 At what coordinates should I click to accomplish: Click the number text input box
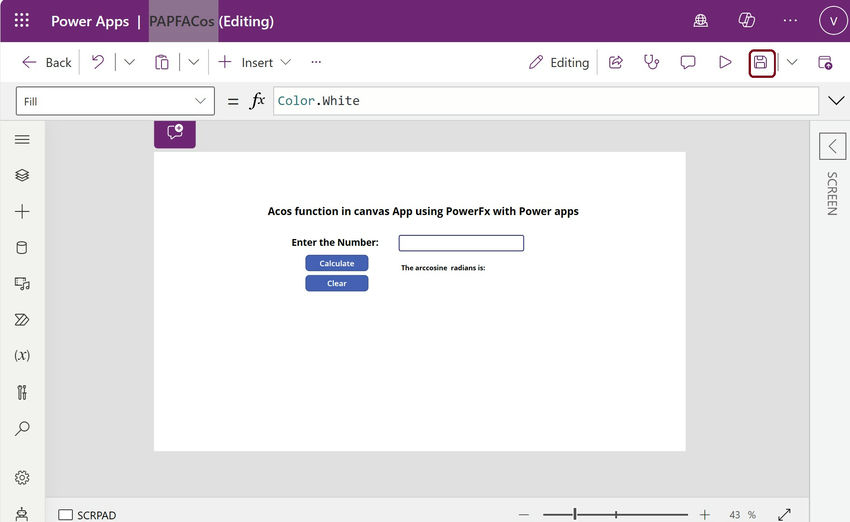461,243
